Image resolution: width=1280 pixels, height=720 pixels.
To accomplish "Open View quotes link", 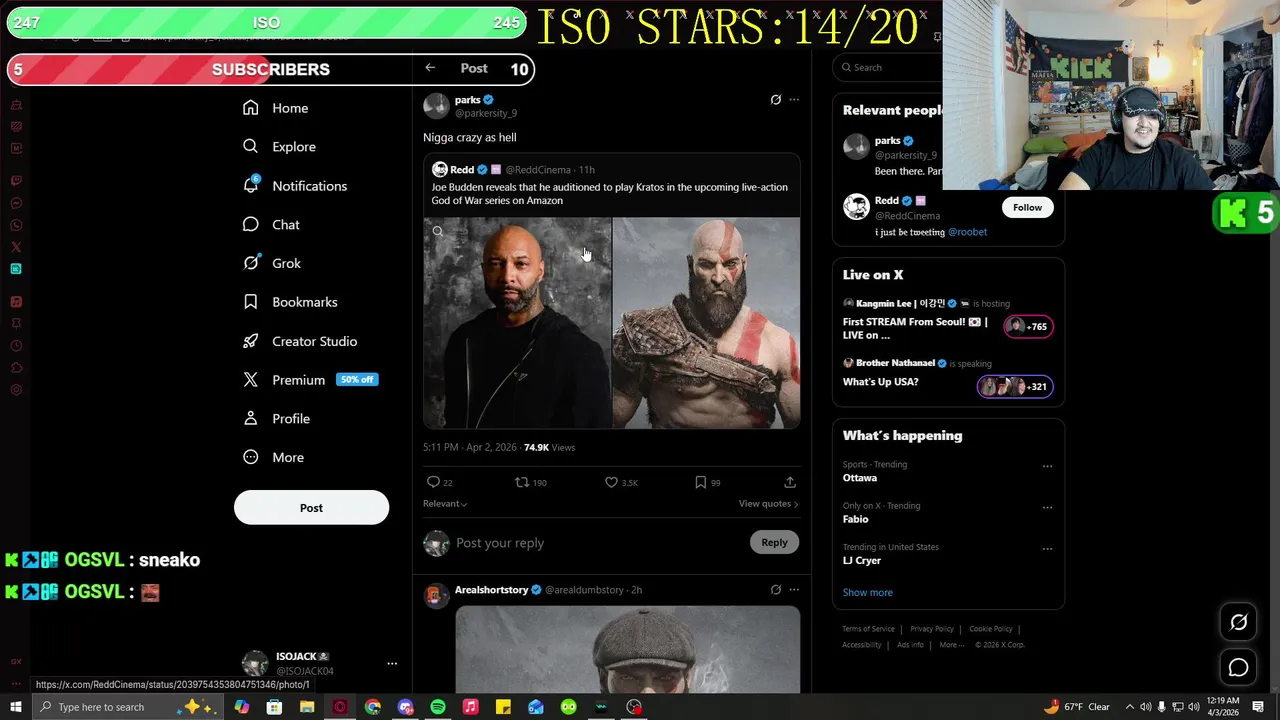I will click(x=768, y=504).
